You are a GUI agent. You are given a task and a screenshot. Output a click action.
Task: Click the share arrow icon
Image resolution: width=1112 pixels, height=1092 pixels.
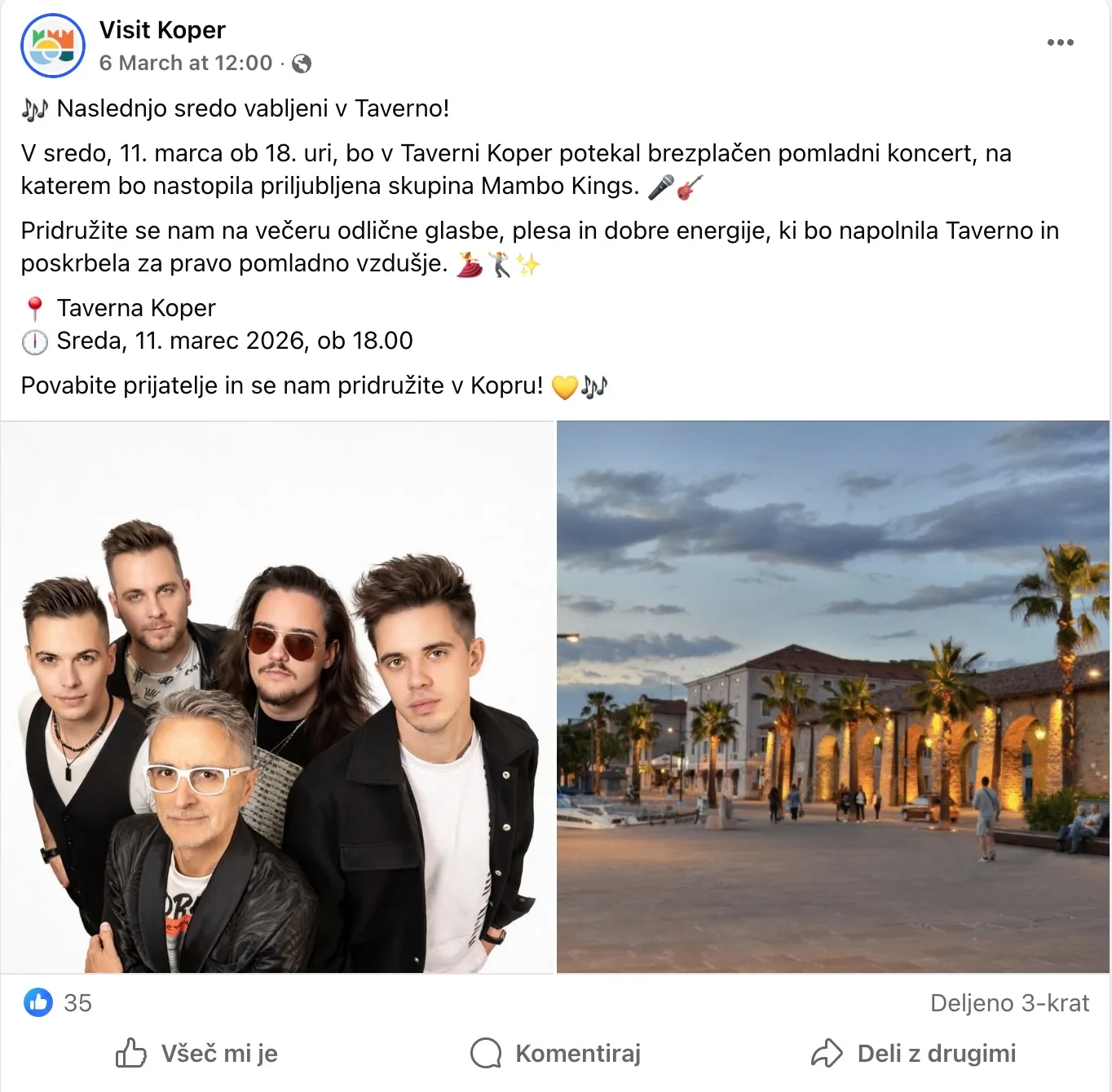click(x=827, y=1053)
